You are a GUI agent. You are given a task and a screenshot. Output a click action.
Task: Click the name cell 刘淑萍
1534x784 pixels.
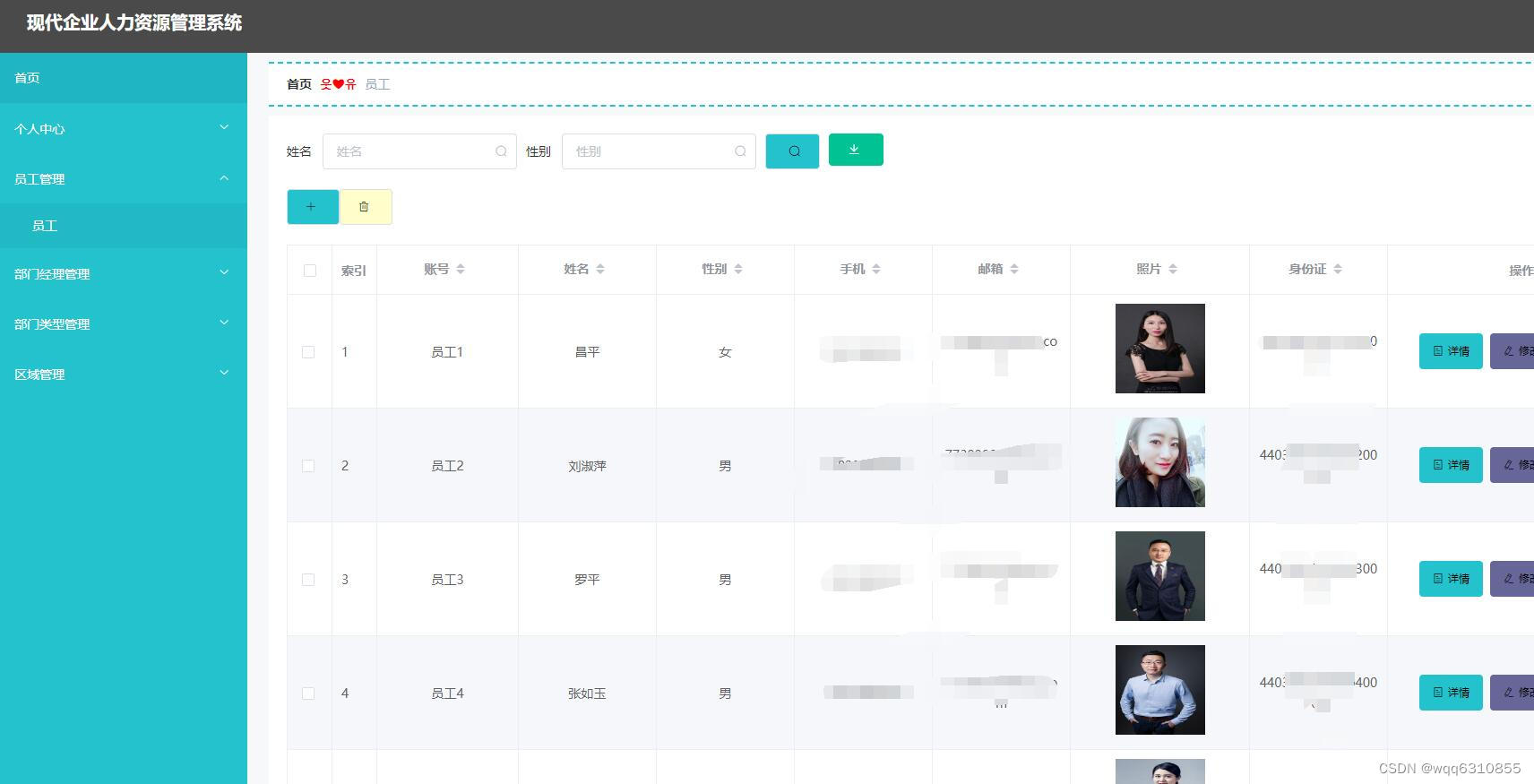click(x=587, y=466)
